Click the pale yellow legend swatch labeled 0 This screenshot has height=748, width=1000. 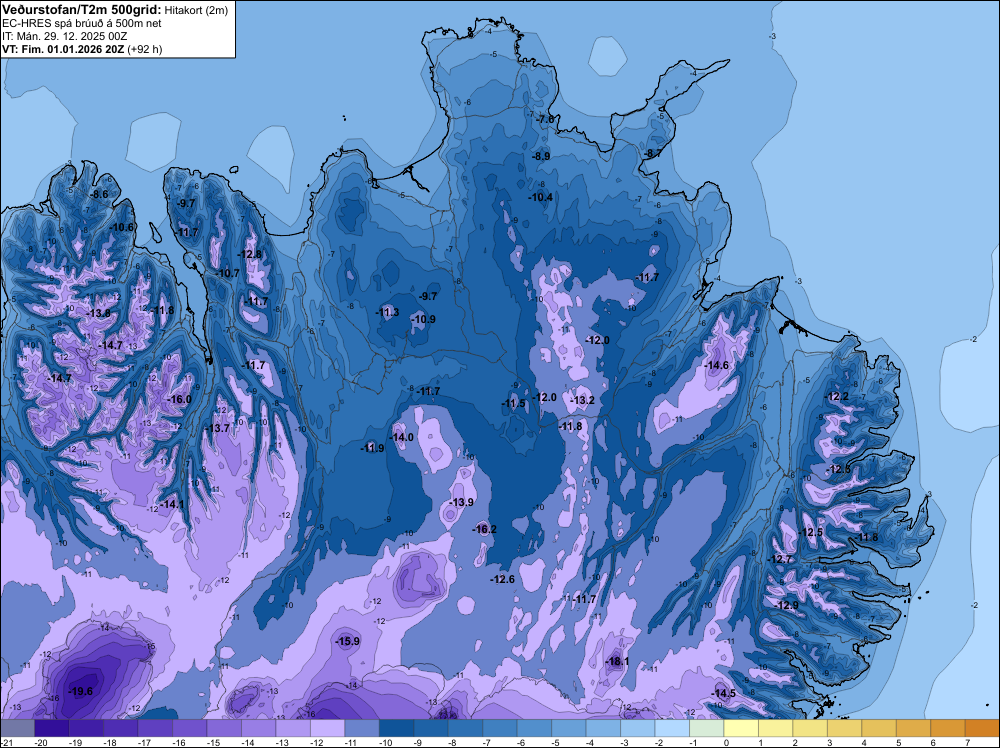741,728
